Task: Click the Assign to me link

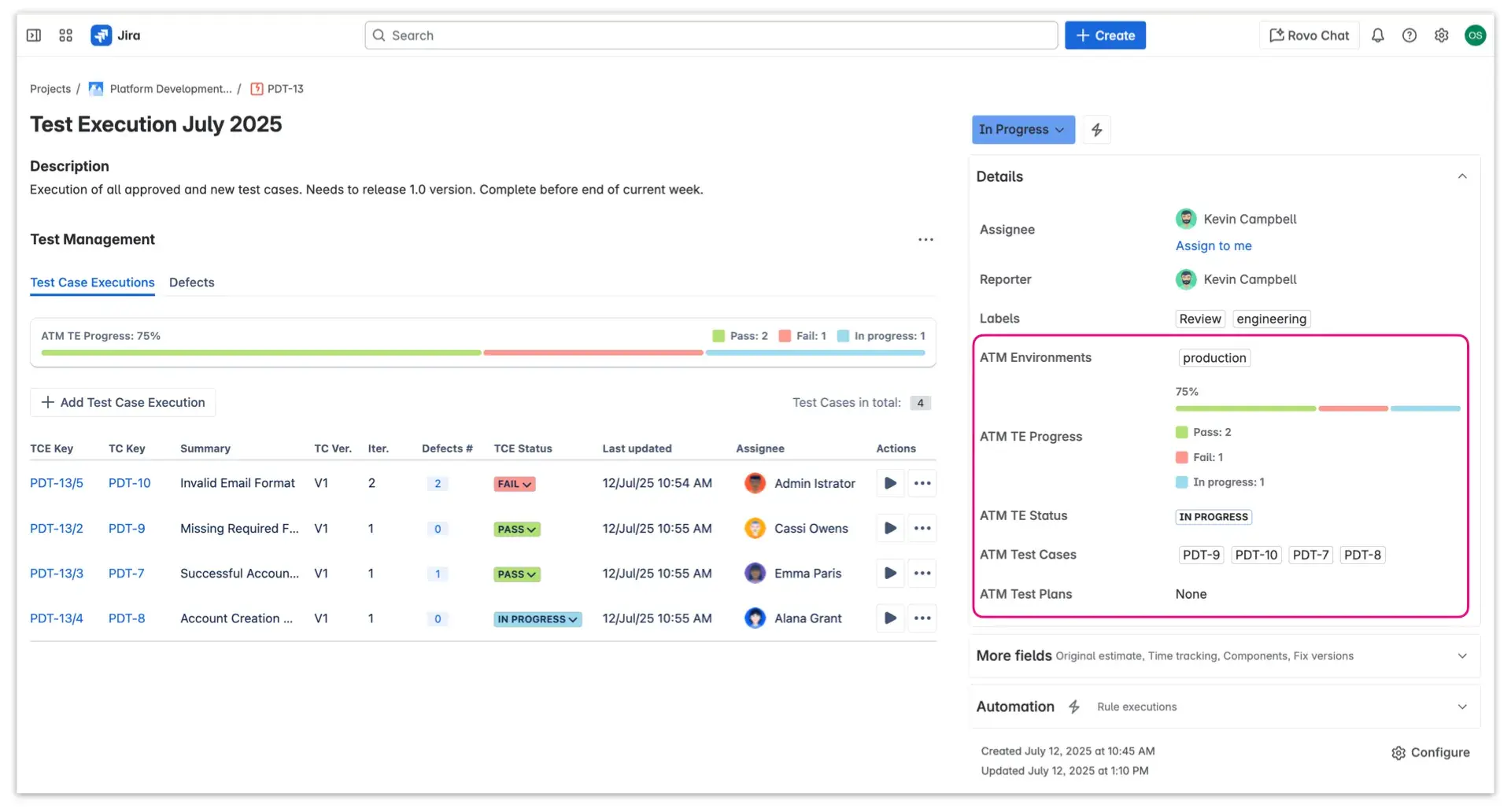Action: [1214, 245]
